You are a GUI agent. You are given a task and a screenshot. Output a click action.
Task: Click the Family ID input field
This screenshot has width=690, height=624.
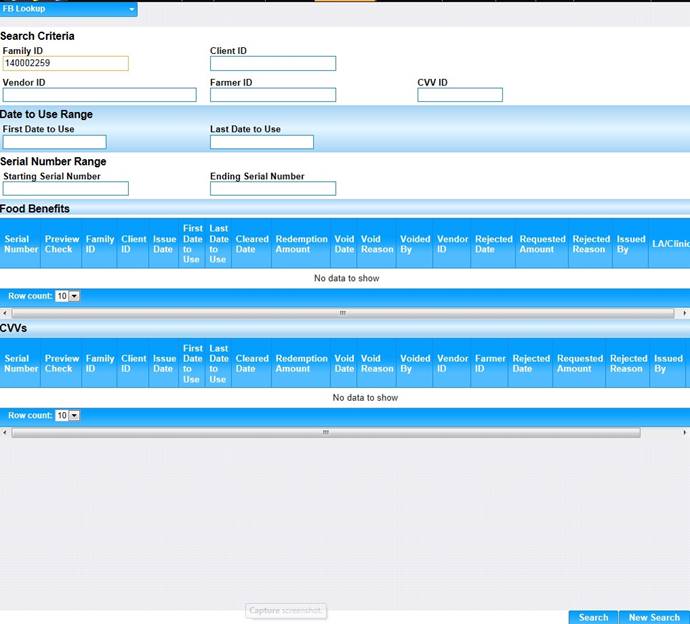65,63
